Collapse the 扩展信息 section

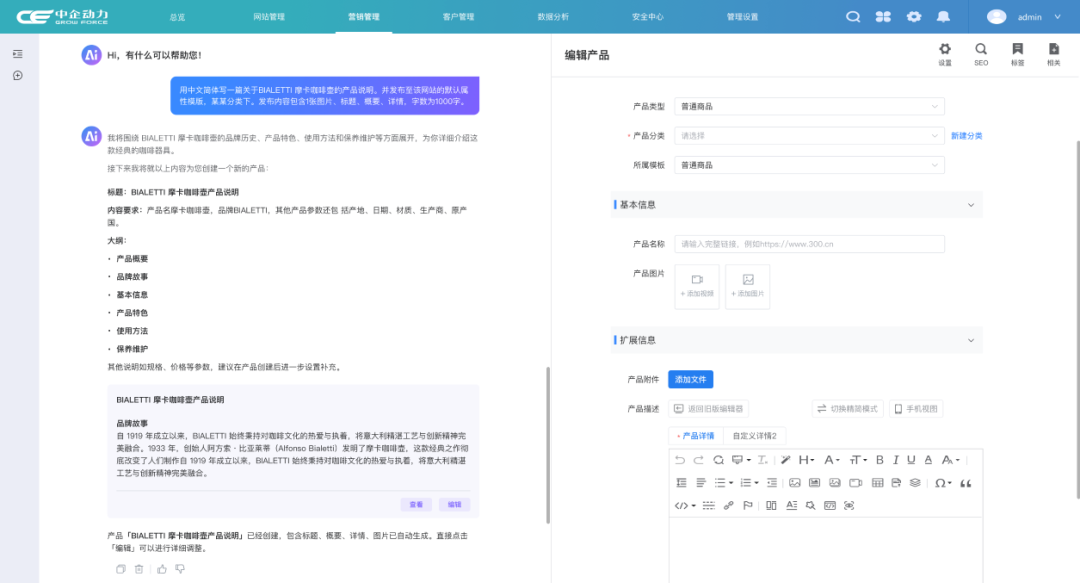[x=970, y=340]
